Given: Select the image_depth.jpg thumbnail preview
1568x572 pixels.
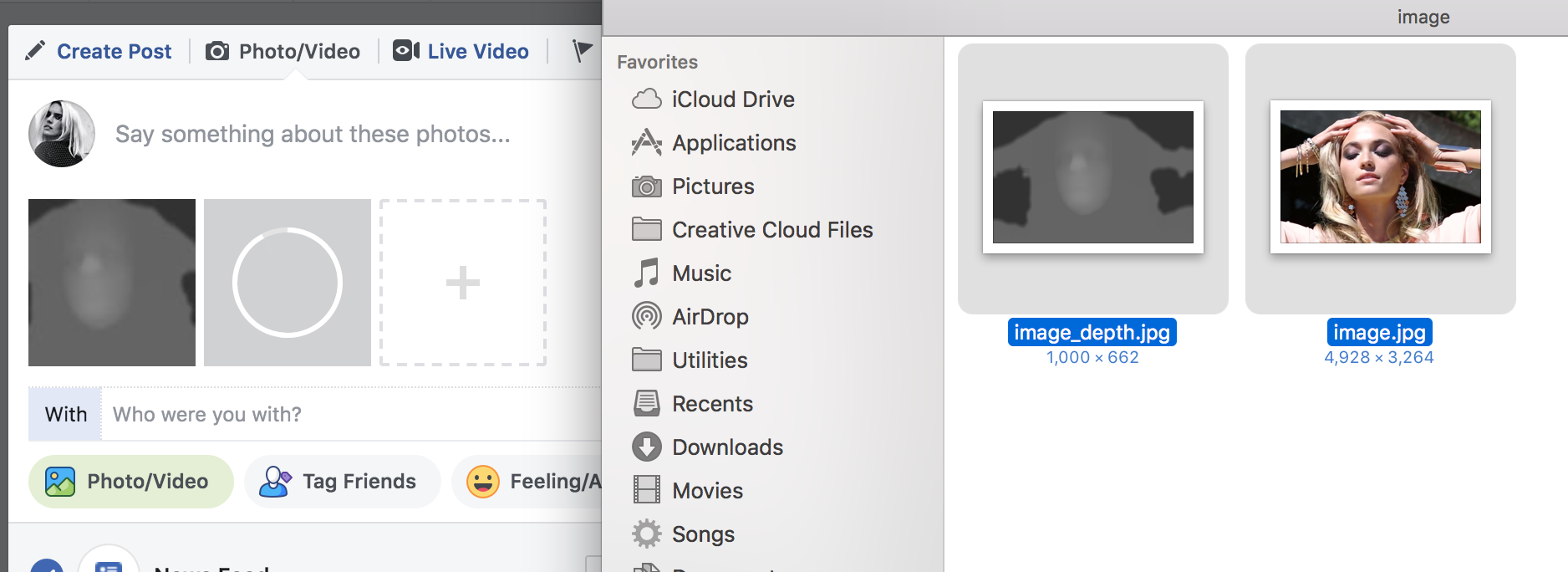Looking at the screenshot, I should pyautogui.click(x=1093, y=177).
